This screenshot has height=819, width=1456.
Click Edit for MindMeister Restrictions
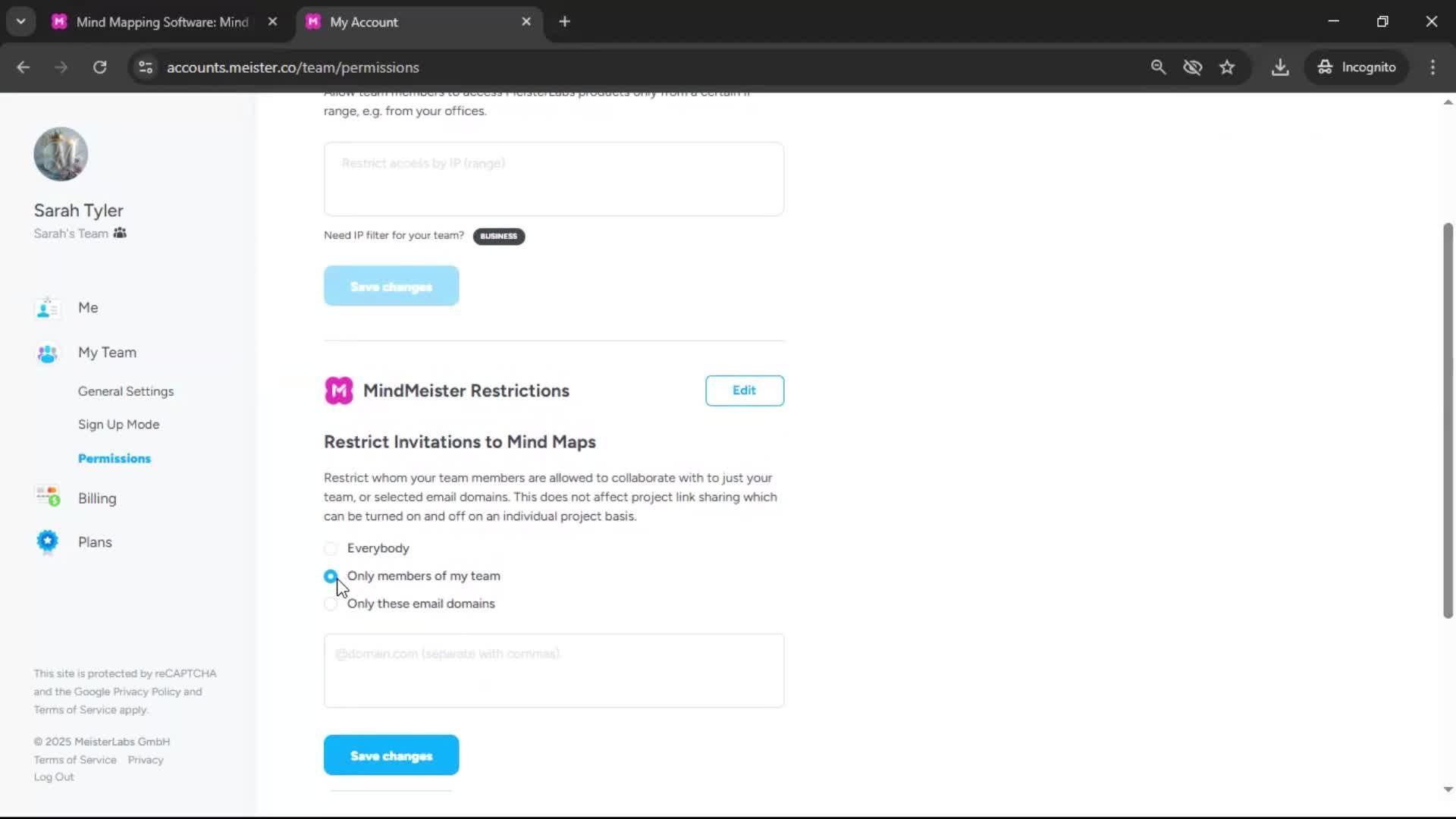click(x=744, y=391)
